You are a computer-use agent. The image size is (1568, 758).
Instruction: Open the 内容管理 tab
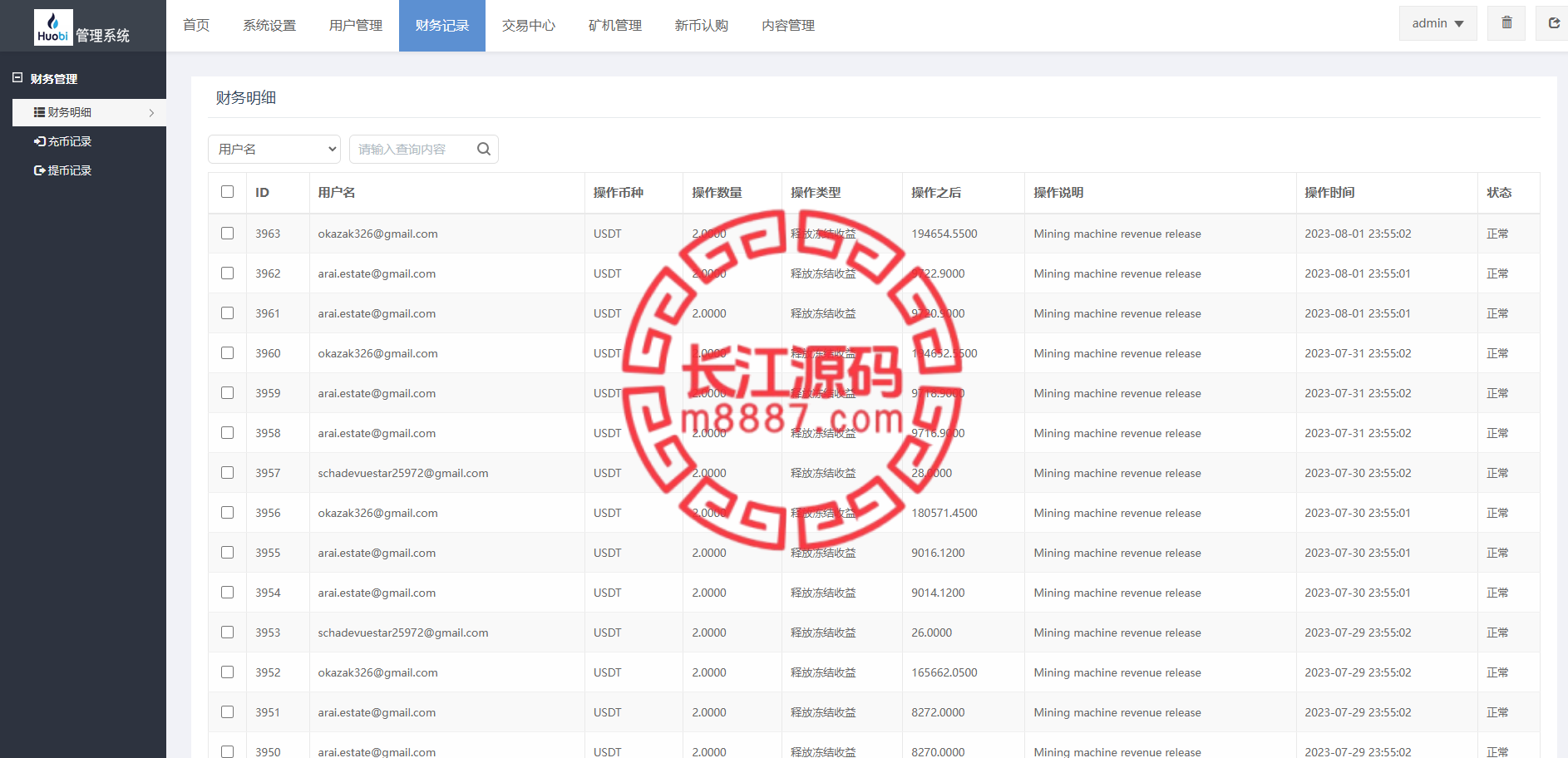(x=788, y=26)
